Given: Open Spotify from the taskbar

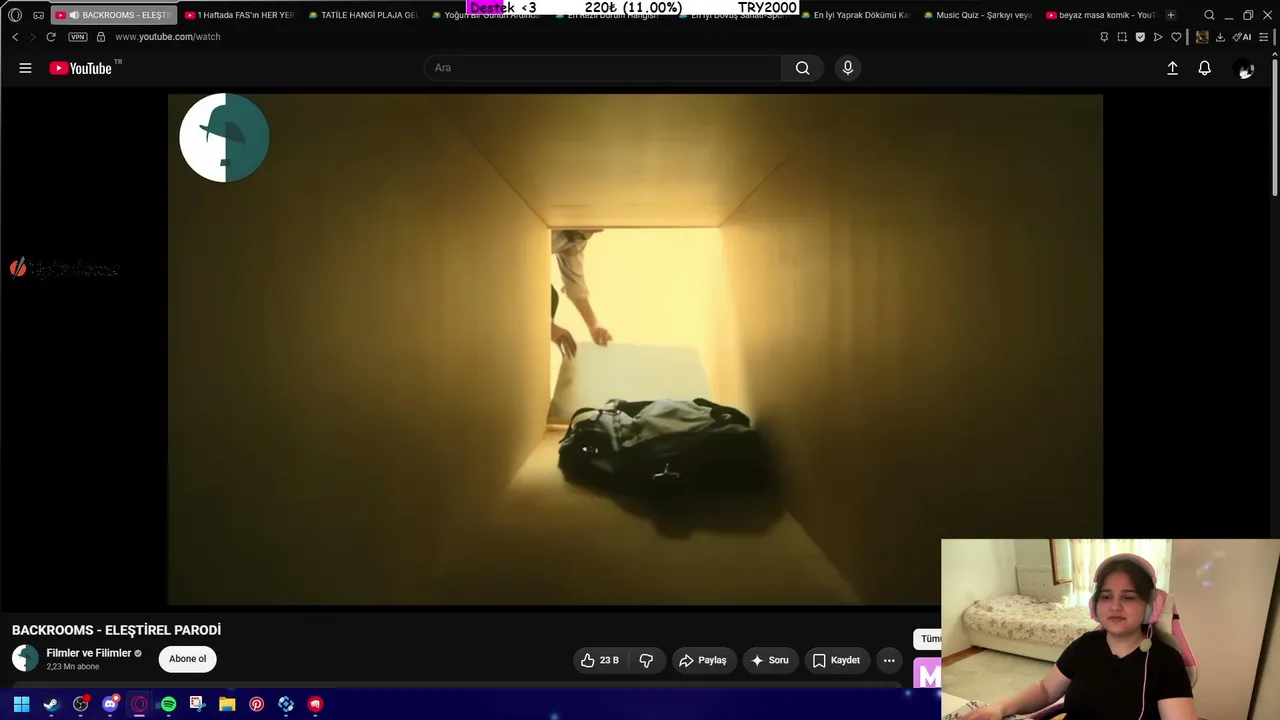Looking at the screenshot, I should point(168,704).
